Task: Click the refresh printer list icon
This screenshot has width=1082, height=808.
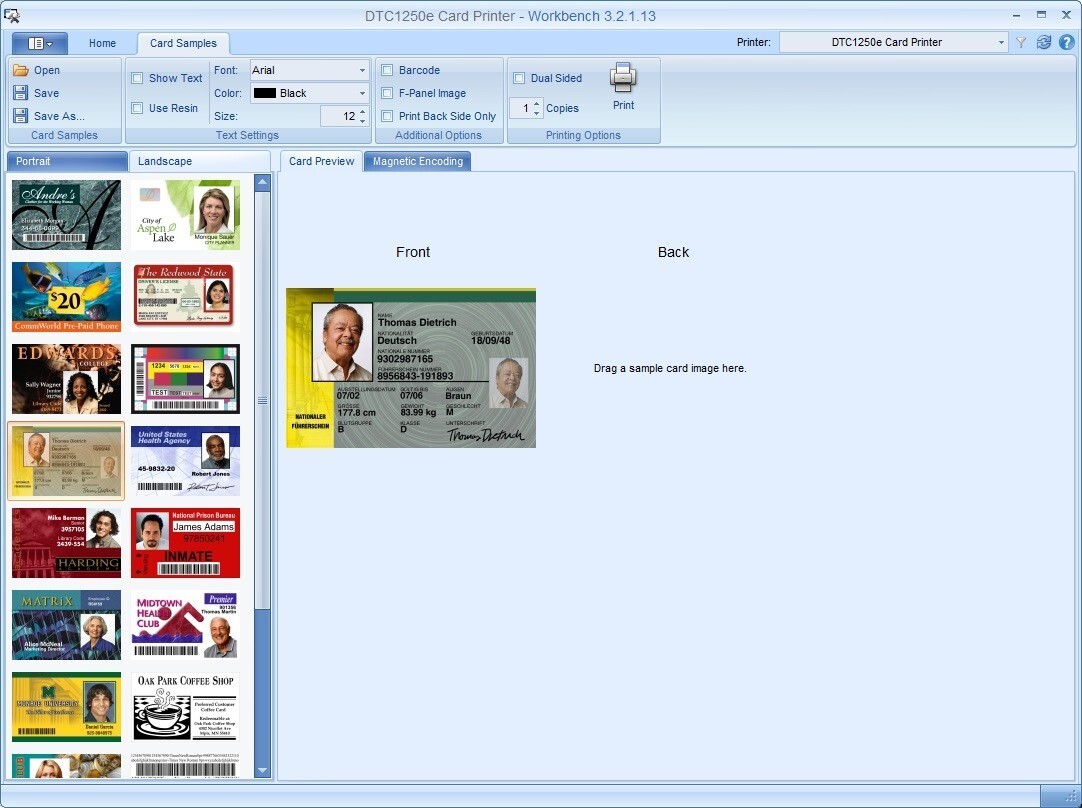Action: pyautogui.click(x=1044, y=42)
